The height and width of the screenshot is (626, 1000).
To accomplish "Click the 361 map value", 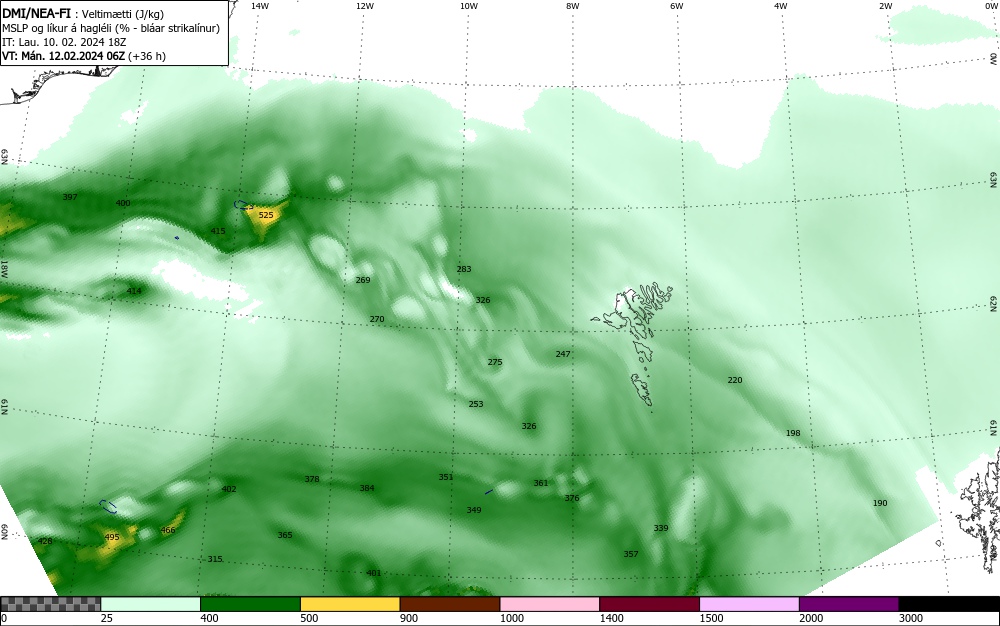I will (x=541, y=483).
